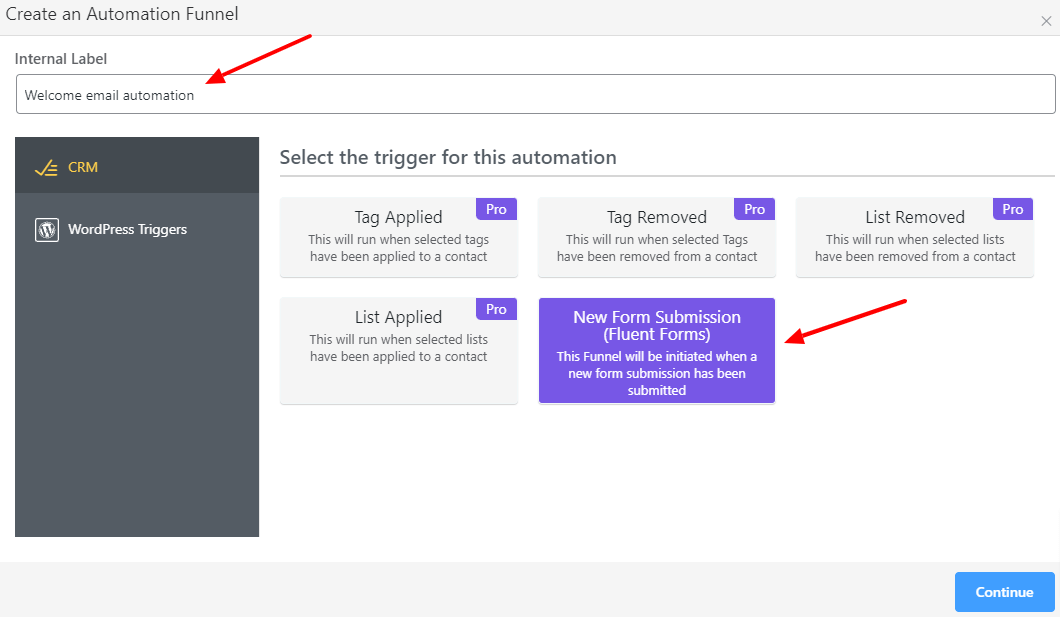Click the CRM checklist icon in sidebar
Image resolution: width=1060 pixels, height=617 pixels.
tap(46, 168)
